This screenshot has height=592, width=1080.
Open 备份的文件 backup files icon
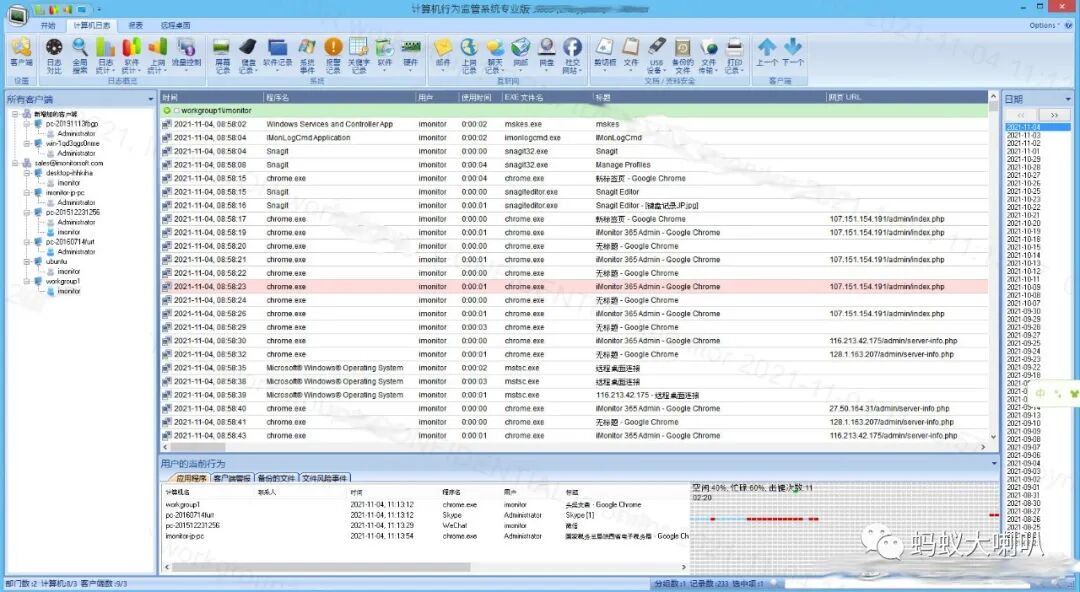tap(683, 55)
